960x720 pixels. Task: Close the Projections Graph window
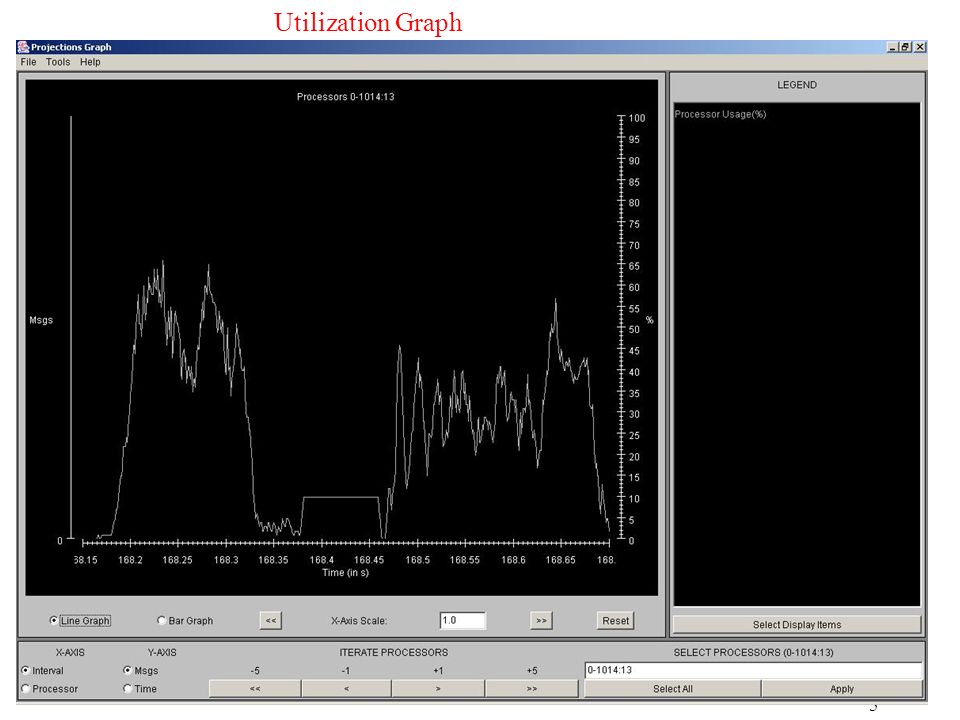(920, 47)
